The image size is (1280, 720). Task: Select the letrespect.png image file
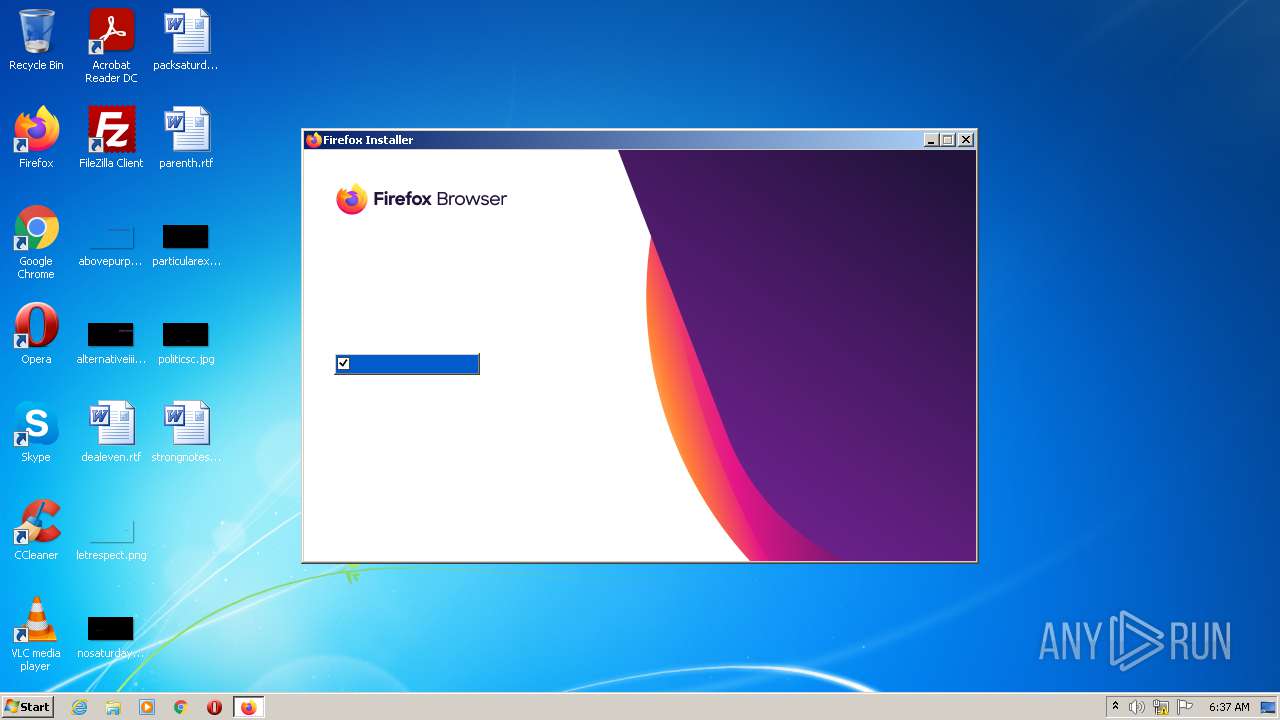[x=111, y=540]
